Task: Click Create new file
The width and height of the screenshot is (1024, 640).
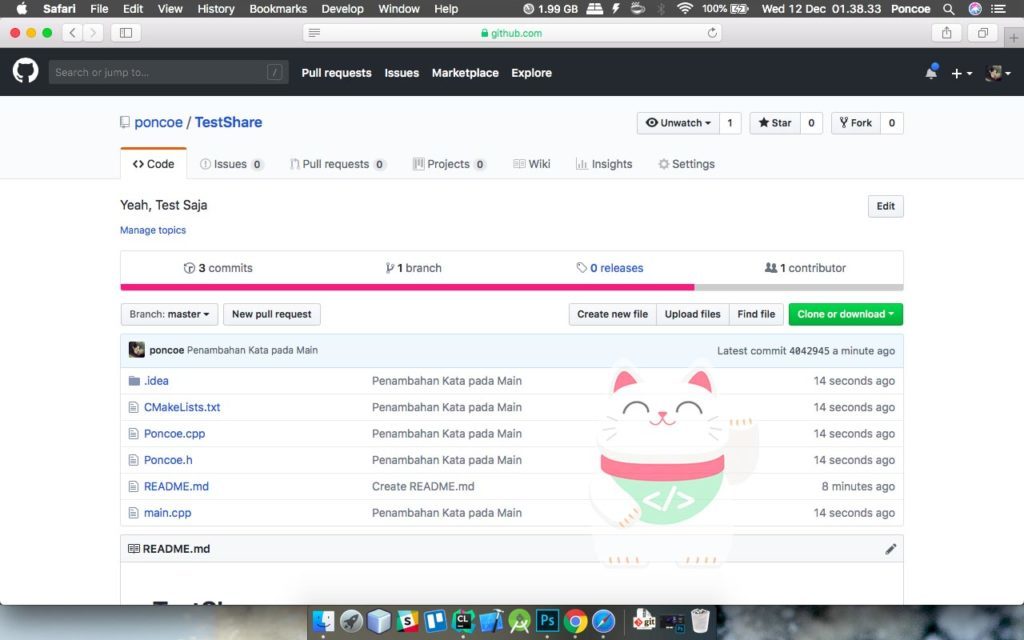Action: 613,314
